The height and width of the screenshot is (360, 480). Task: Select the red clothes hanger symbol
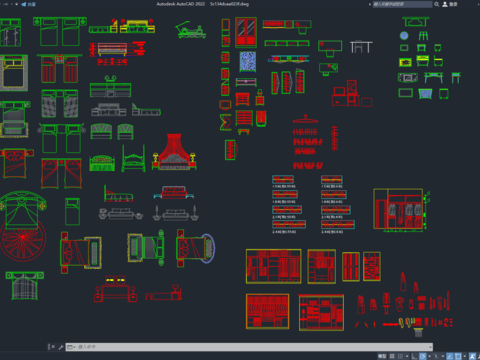click(x=305, y=119)
